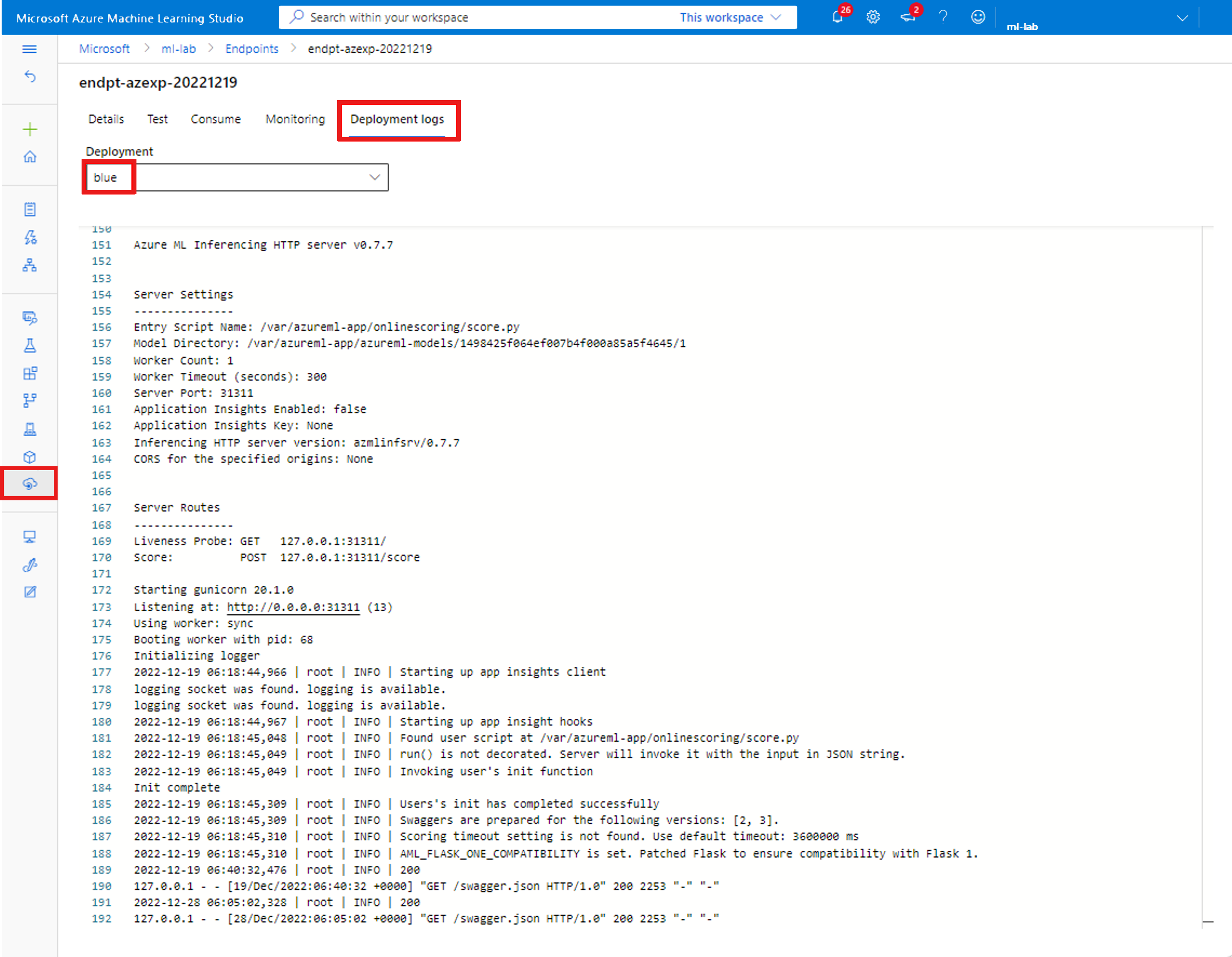Image resolution: width=1232 pixels, height=957 pixels.
Task: Click the notifications bell icon
Action: (x=838, y=17)
